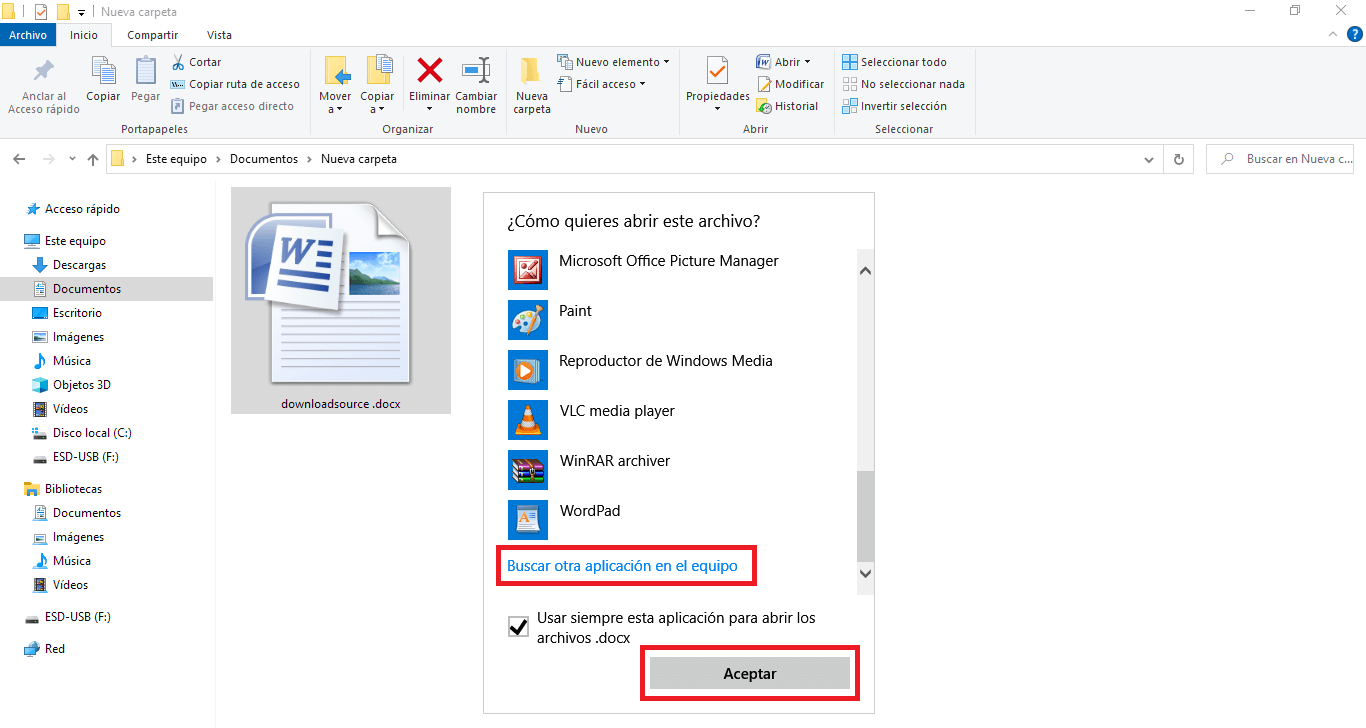Viewport: 1366px width, 728px height.
Task: Select Este equipo in navigation pane
Action: pos(65,241)
